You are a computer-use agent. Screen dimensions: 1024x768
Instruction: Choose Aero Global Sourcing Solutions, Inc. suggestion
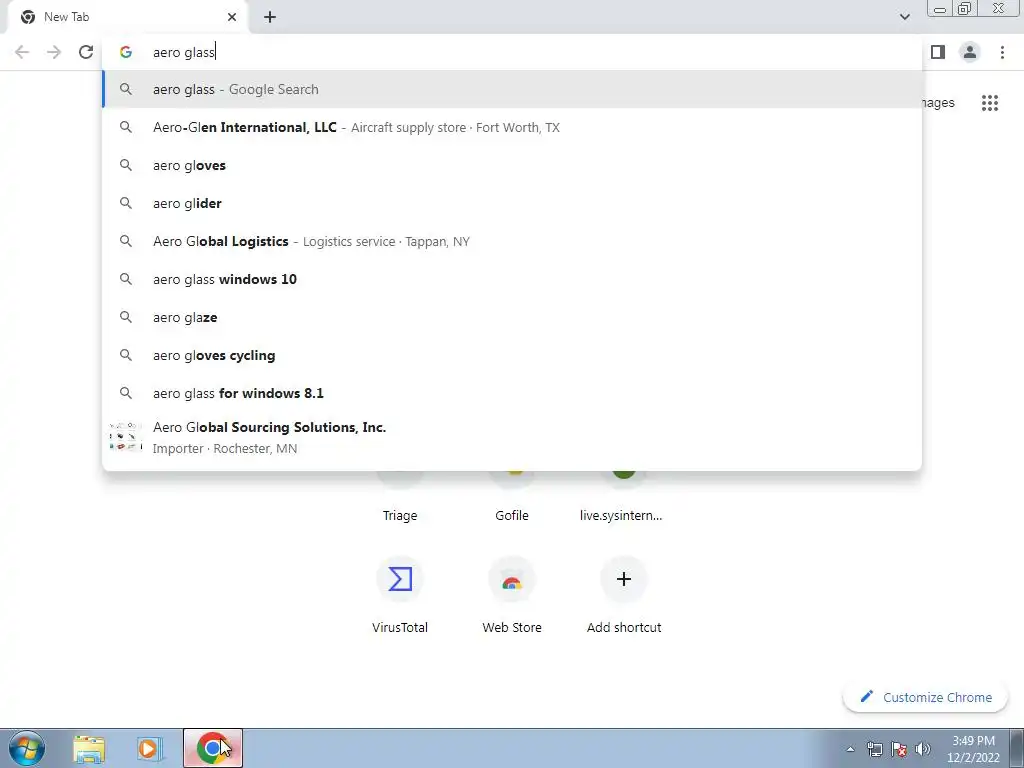click(x=512, y=438)
